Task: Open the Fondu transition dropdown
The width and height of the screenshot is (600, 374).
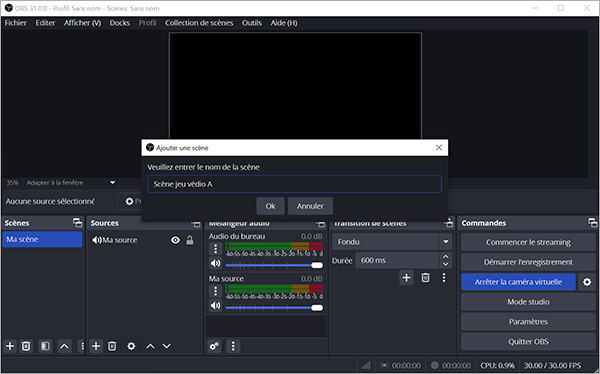Action: point(392,242)
